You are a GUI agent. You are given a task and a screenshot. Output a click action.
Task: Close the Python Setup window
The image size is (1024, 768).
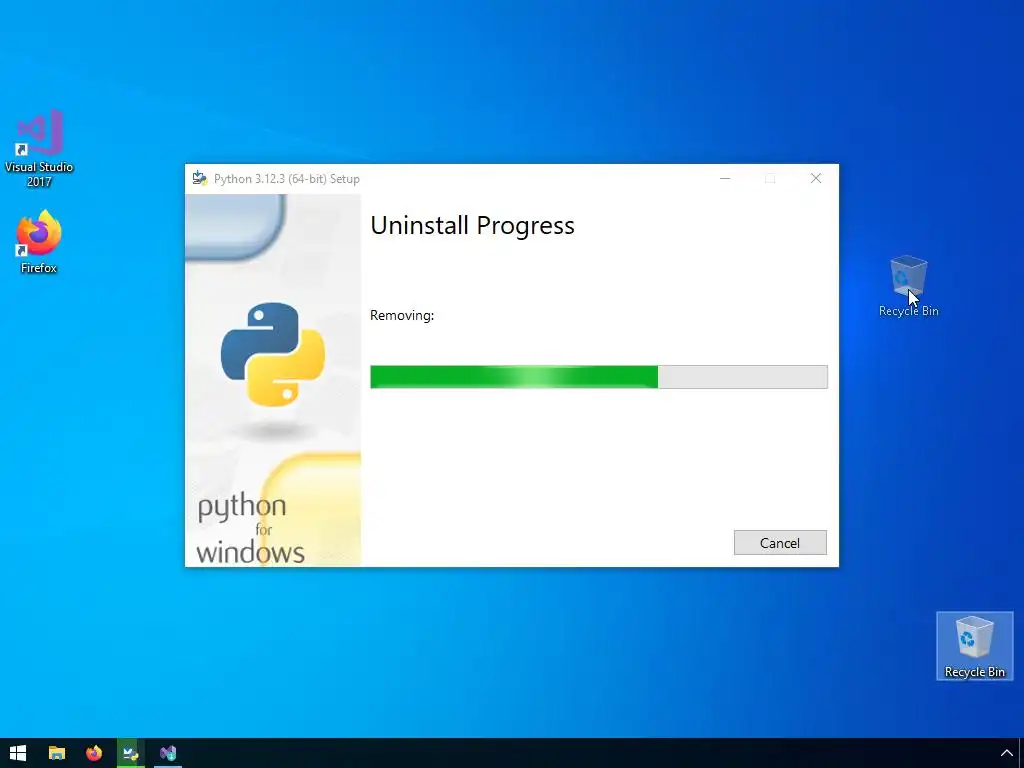point(816,178)
